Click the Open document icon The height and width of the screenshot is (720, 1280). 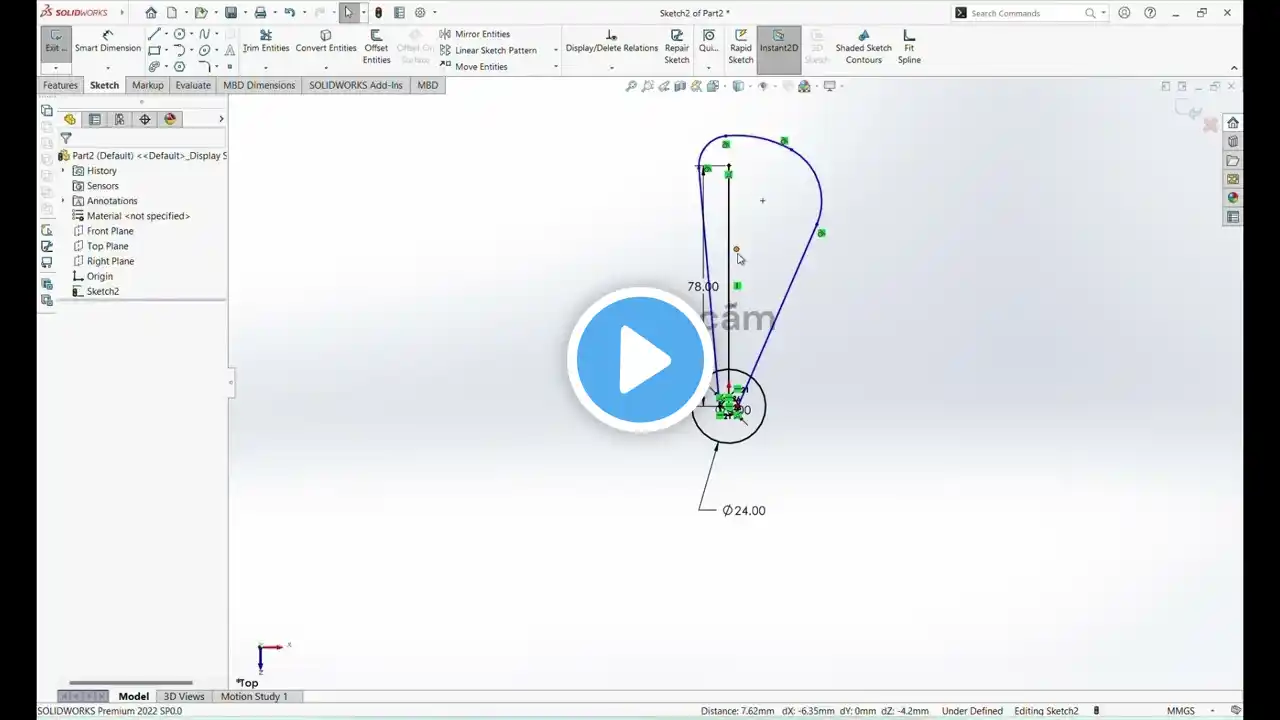pos(201,13)
